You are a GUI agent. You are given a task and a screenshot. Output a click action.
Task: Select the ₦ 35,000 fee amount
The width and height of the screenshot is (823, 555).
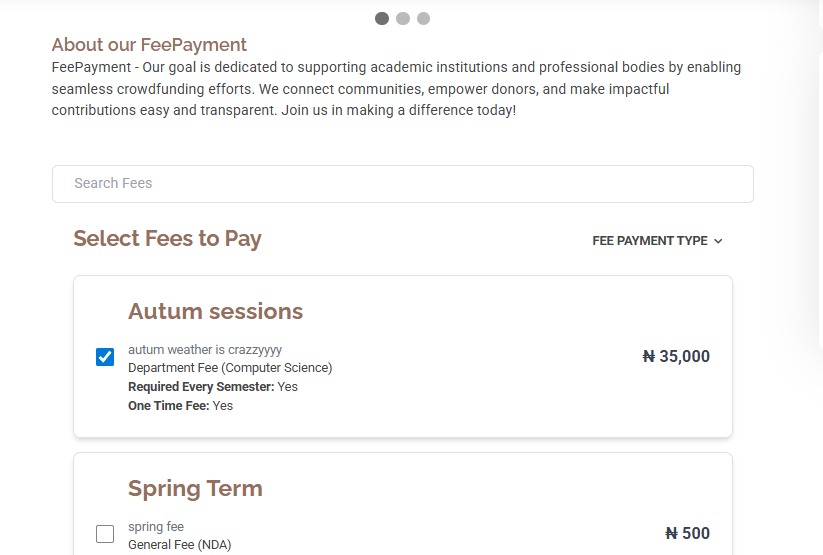pos(676,356)
